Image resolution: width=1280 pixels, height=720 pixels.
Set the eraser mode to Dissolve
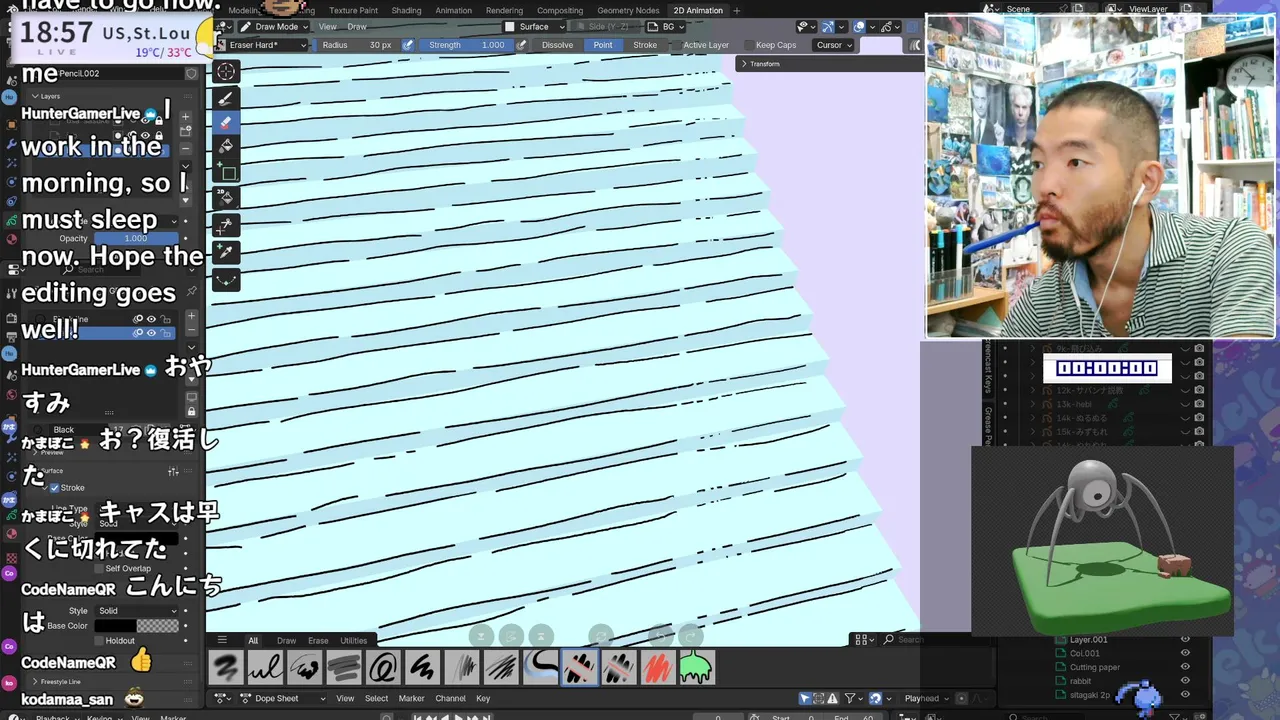point(557,45)
